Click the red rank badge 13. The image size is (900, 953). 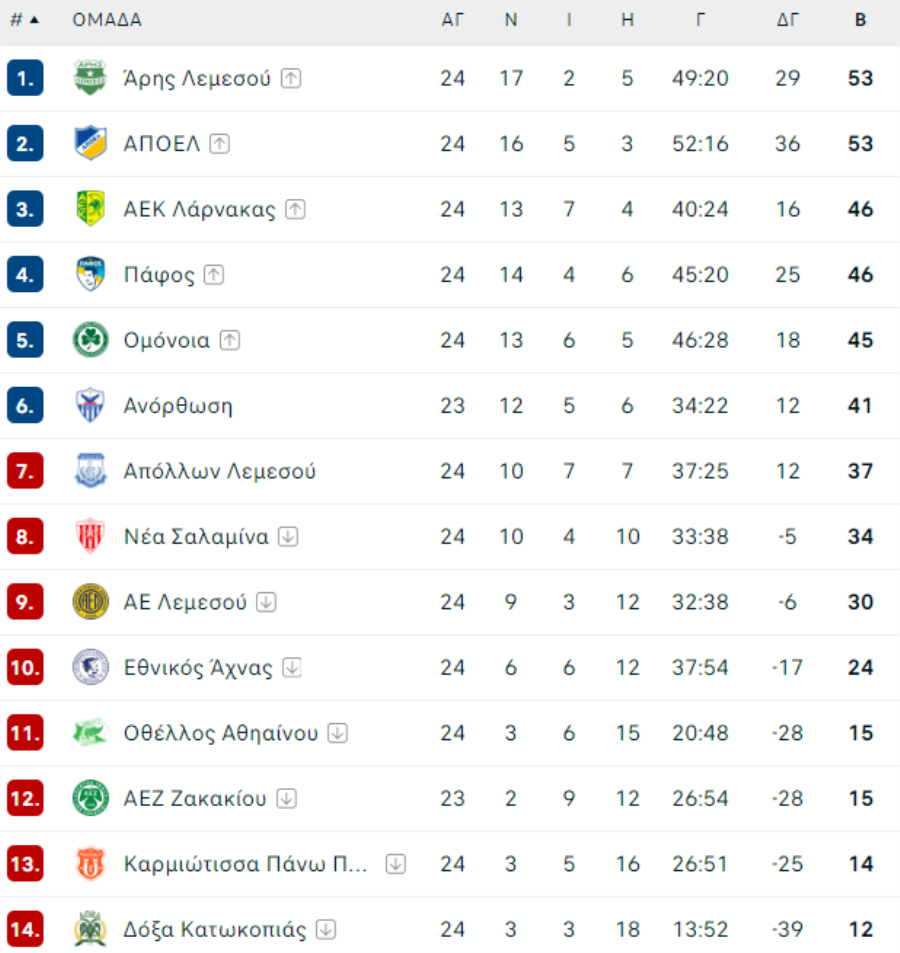coord(25,864)
